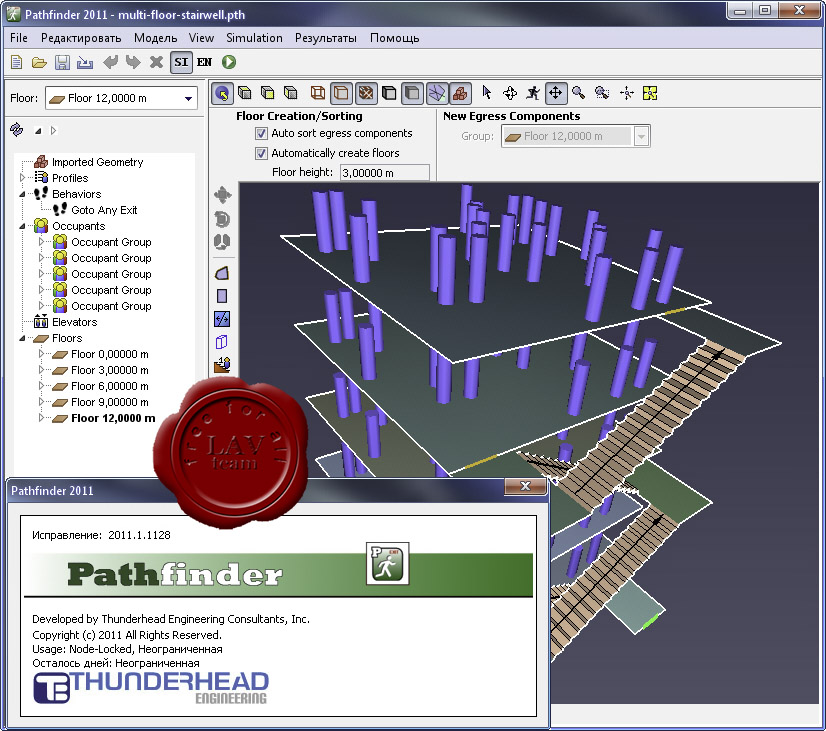Screen dimensions: 826x731
Task: Select Goto Any Exit behavior
Action: pyautogui.click(x=104, y=210)
